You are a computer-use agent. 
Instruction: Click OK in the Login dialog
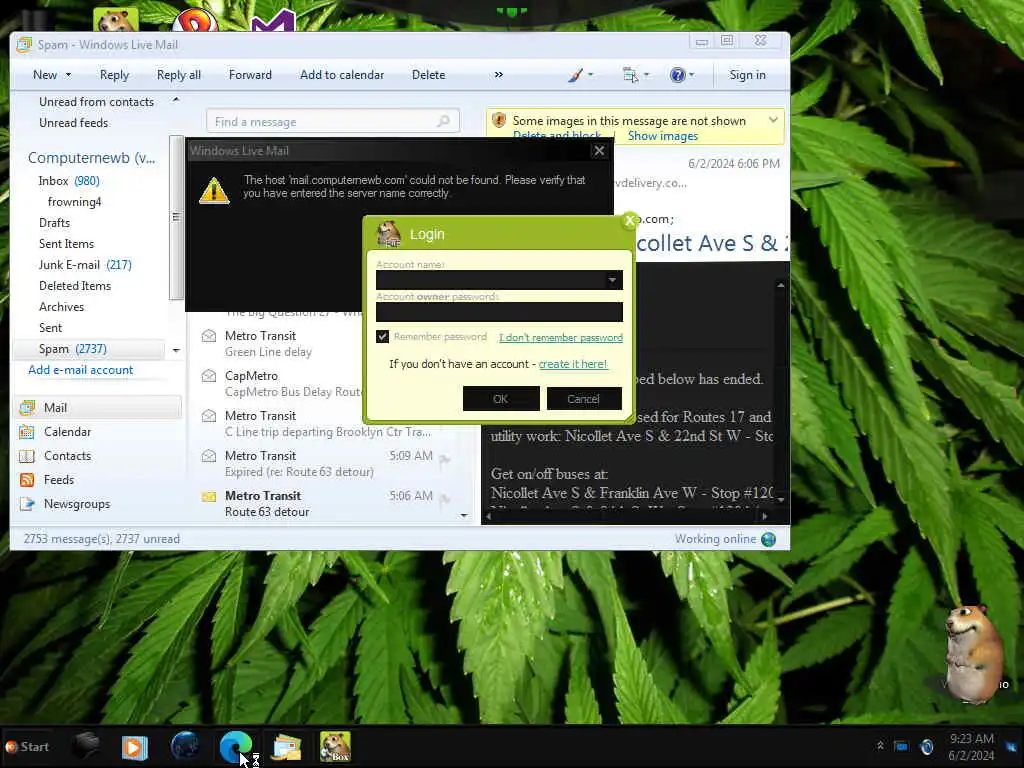501,398
